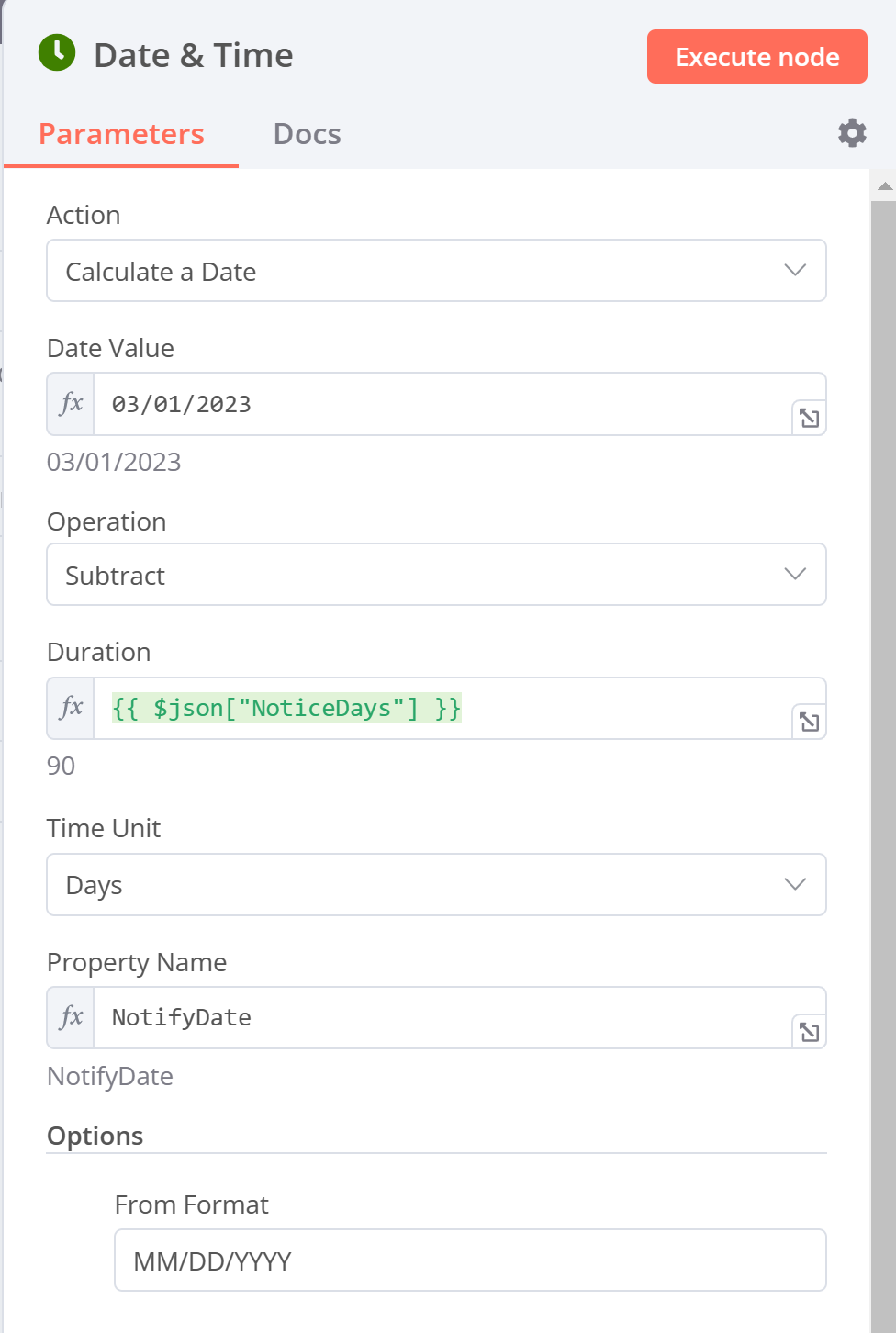The image size is (896, 1333).
Task: Expand Property Name field editor icon
Action: pyautogui.click(x=809, y=1032)
